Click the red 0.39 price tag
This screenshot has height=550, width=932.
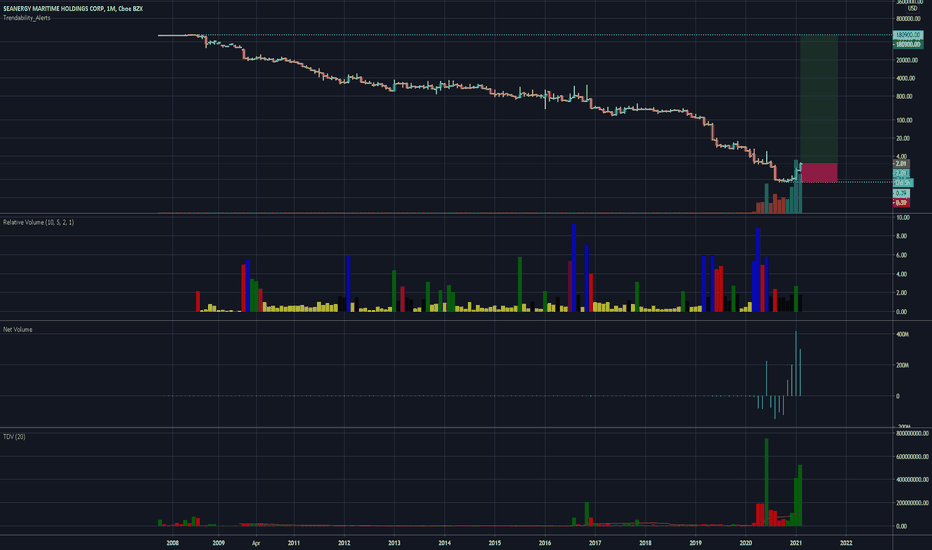pos(901,203)
